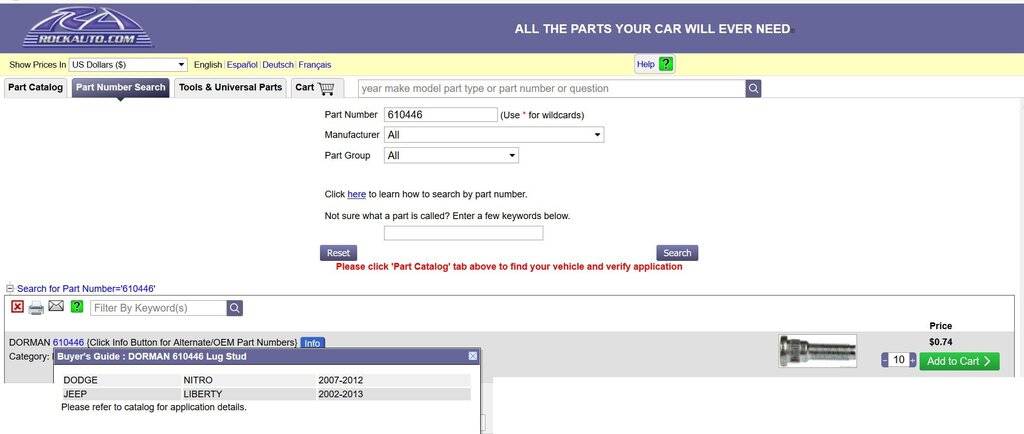The width and height of the screenshot is (1024, 434).
Task: Click the blue Info button
Action: point(312,343)
